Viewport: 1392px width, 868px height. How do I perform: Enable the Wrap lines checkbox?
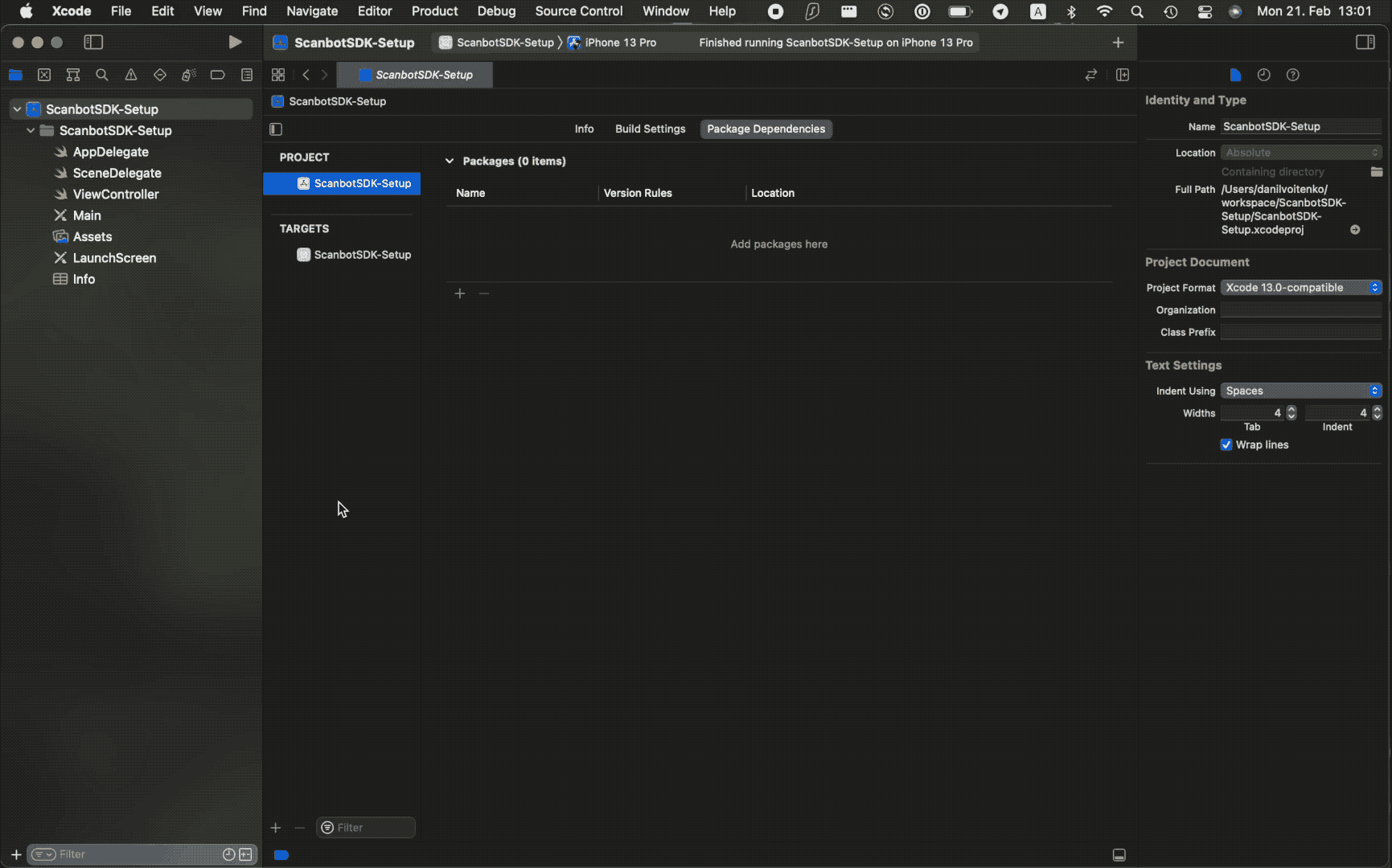point(1226,444)
